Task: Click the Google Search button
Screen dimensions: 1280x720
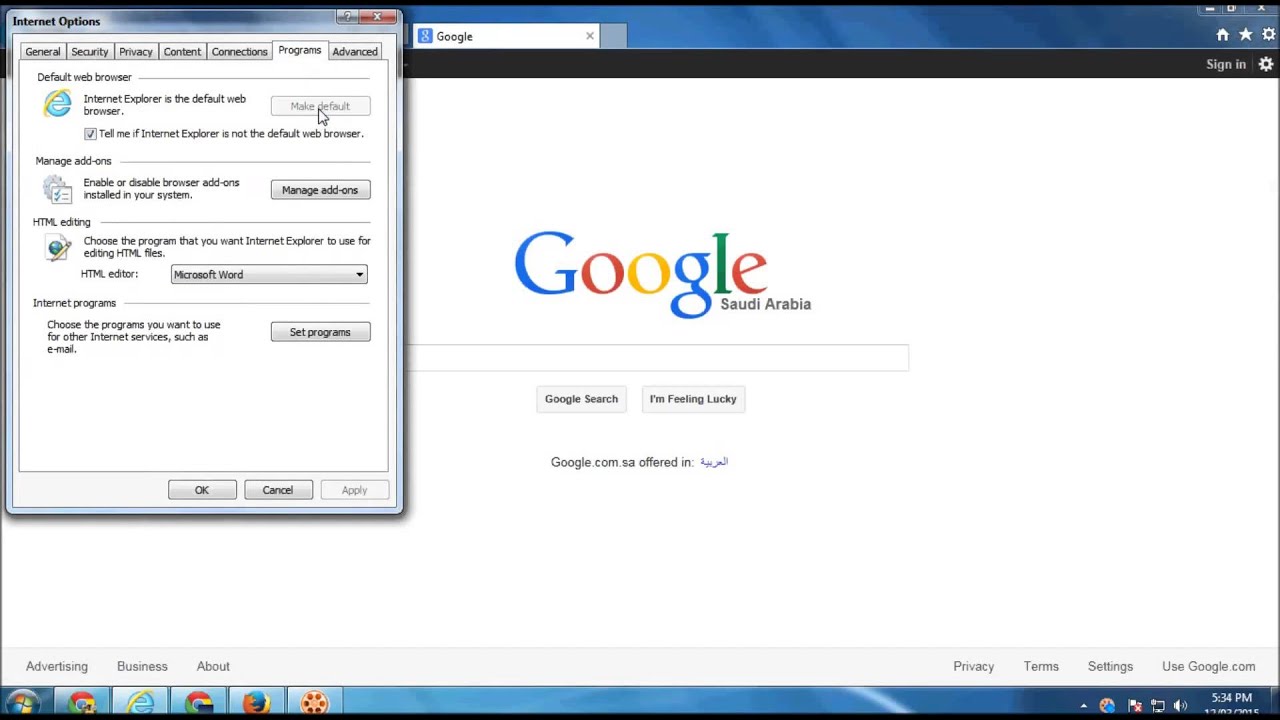Action: tap(581, 399)
